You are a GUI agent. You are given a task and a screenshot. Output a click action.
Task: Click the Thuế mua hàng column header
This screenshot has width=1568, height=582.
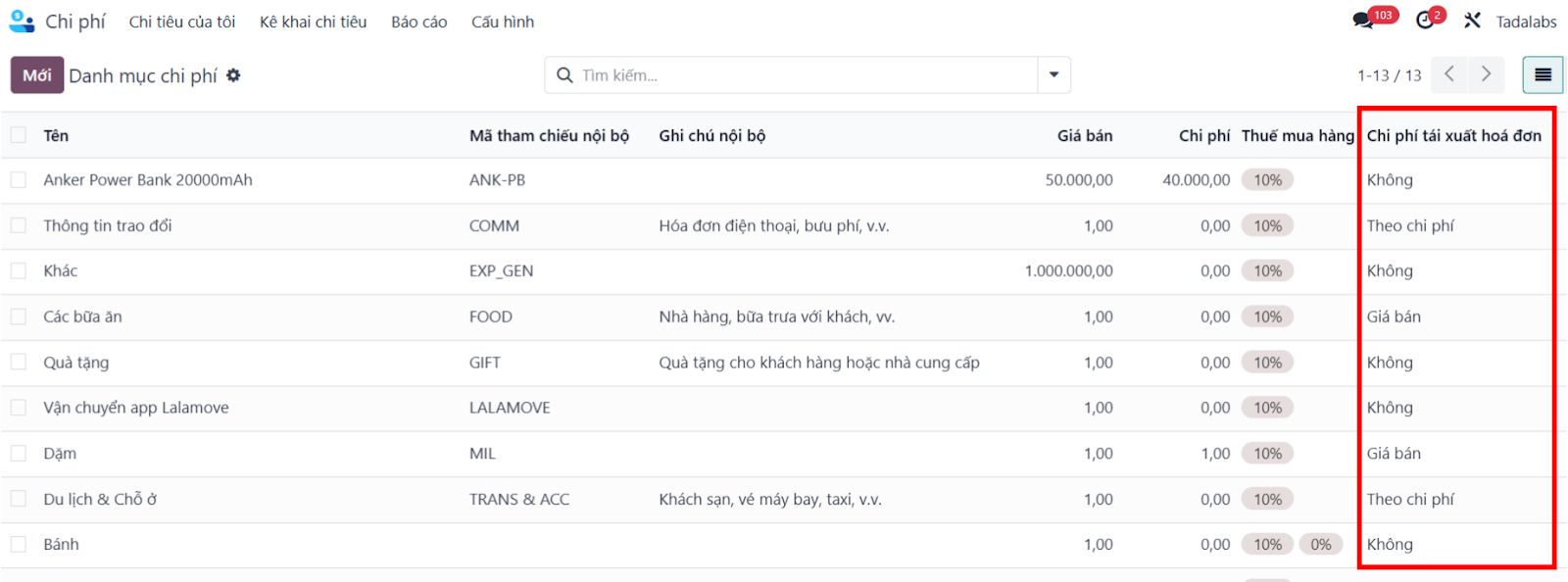click(1298, 135)
